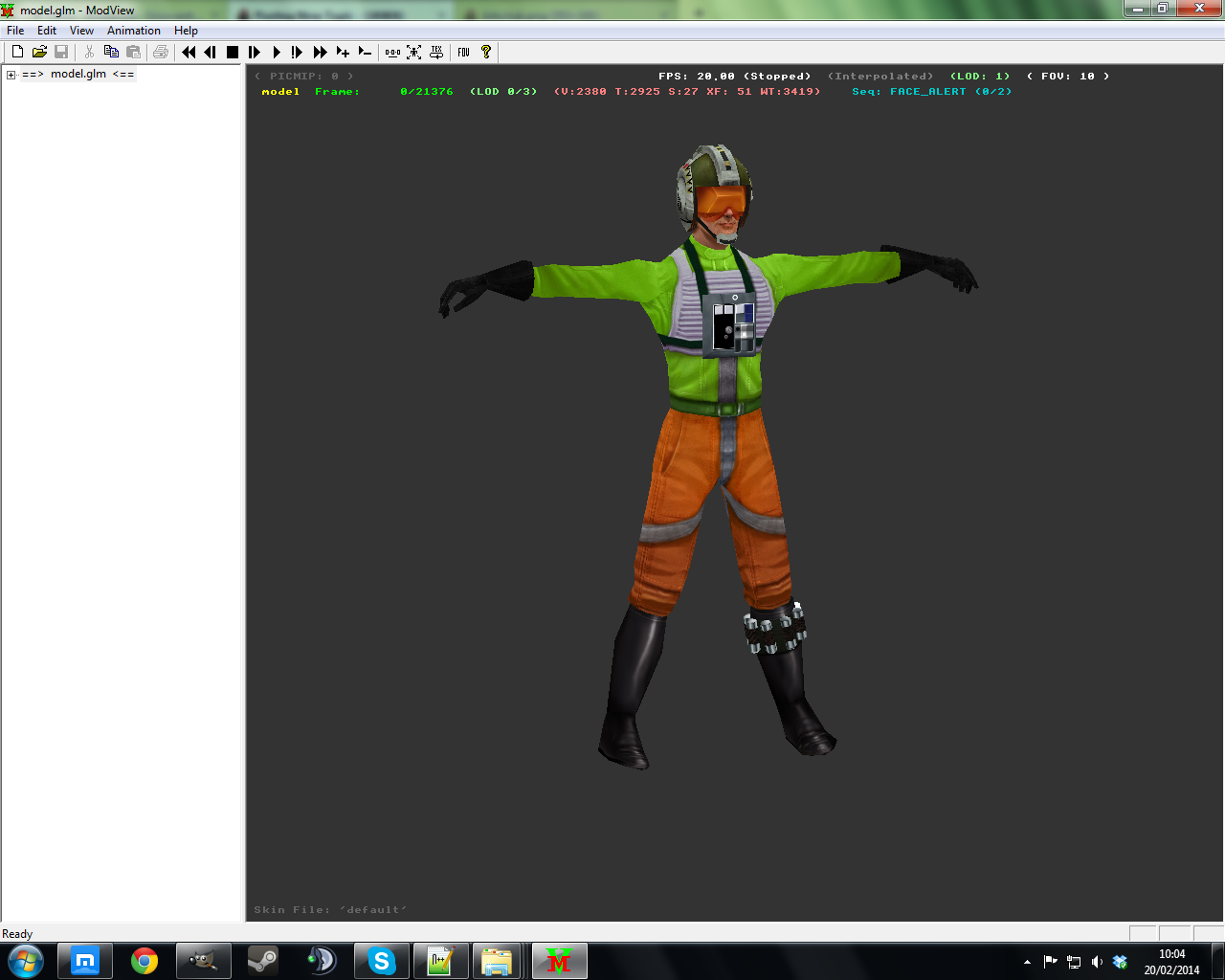Click the Print icon
Image resolution: width=1225 pixels, height=980 pixels.
pyautogui.click(x=161, y=52)
